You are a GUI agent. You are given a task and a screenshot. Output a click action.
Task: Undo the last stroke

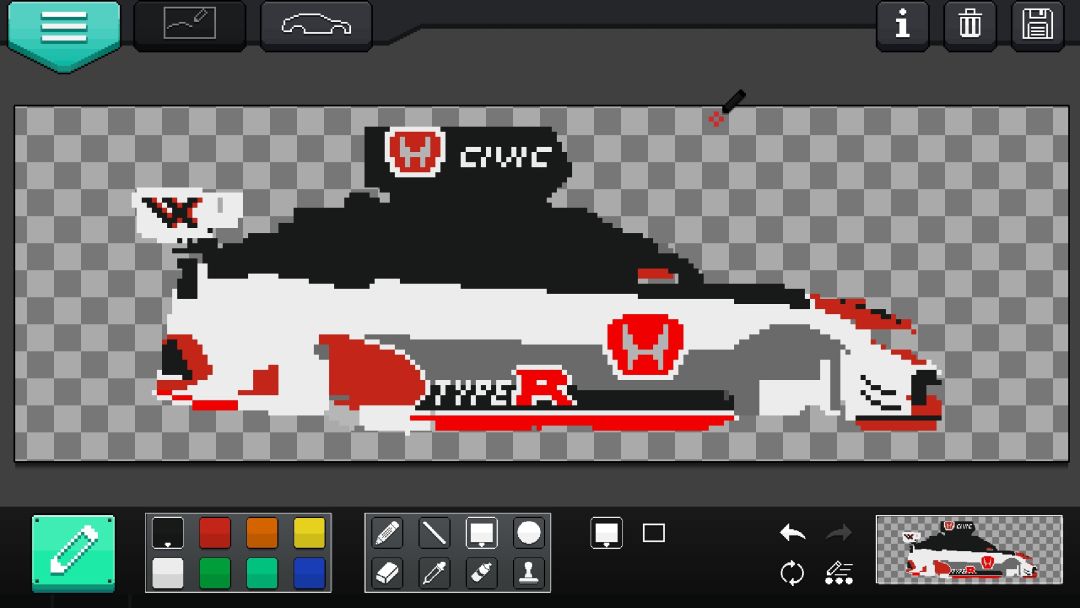coord(793,532)
